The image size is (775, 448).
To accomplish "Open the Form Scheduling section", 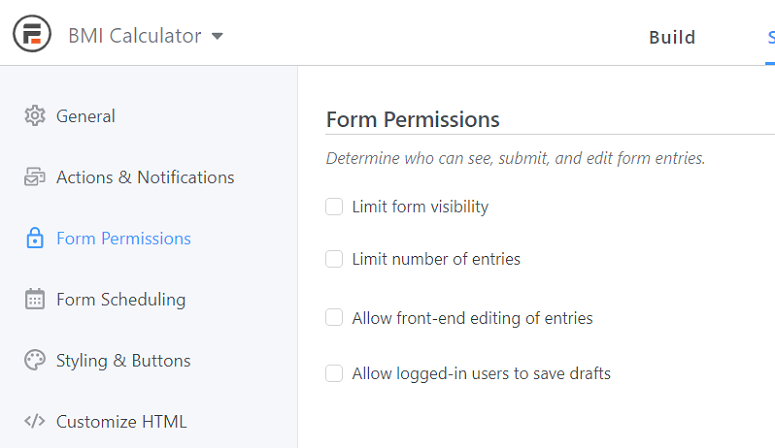I will coord(121,299).
